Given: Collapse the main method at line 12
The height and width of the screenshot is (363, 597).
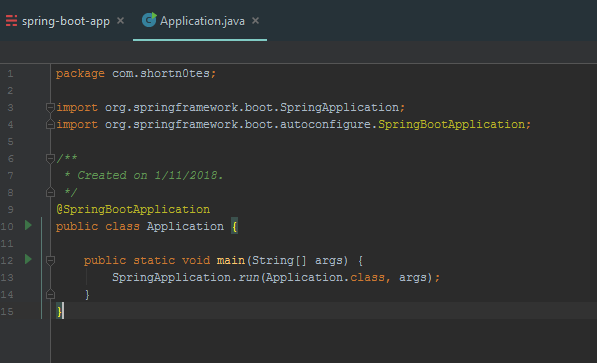Looking at the screenshot, I should (x=50, y=261).
